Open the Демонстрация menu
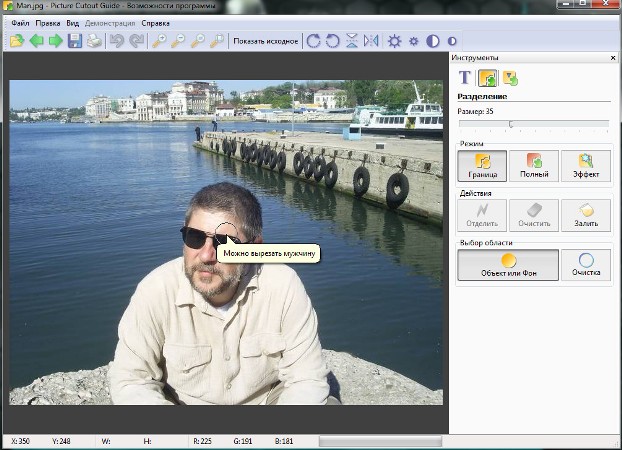Image resolution: width=622 pixels, height=450 pixels. tap(110, 23)
